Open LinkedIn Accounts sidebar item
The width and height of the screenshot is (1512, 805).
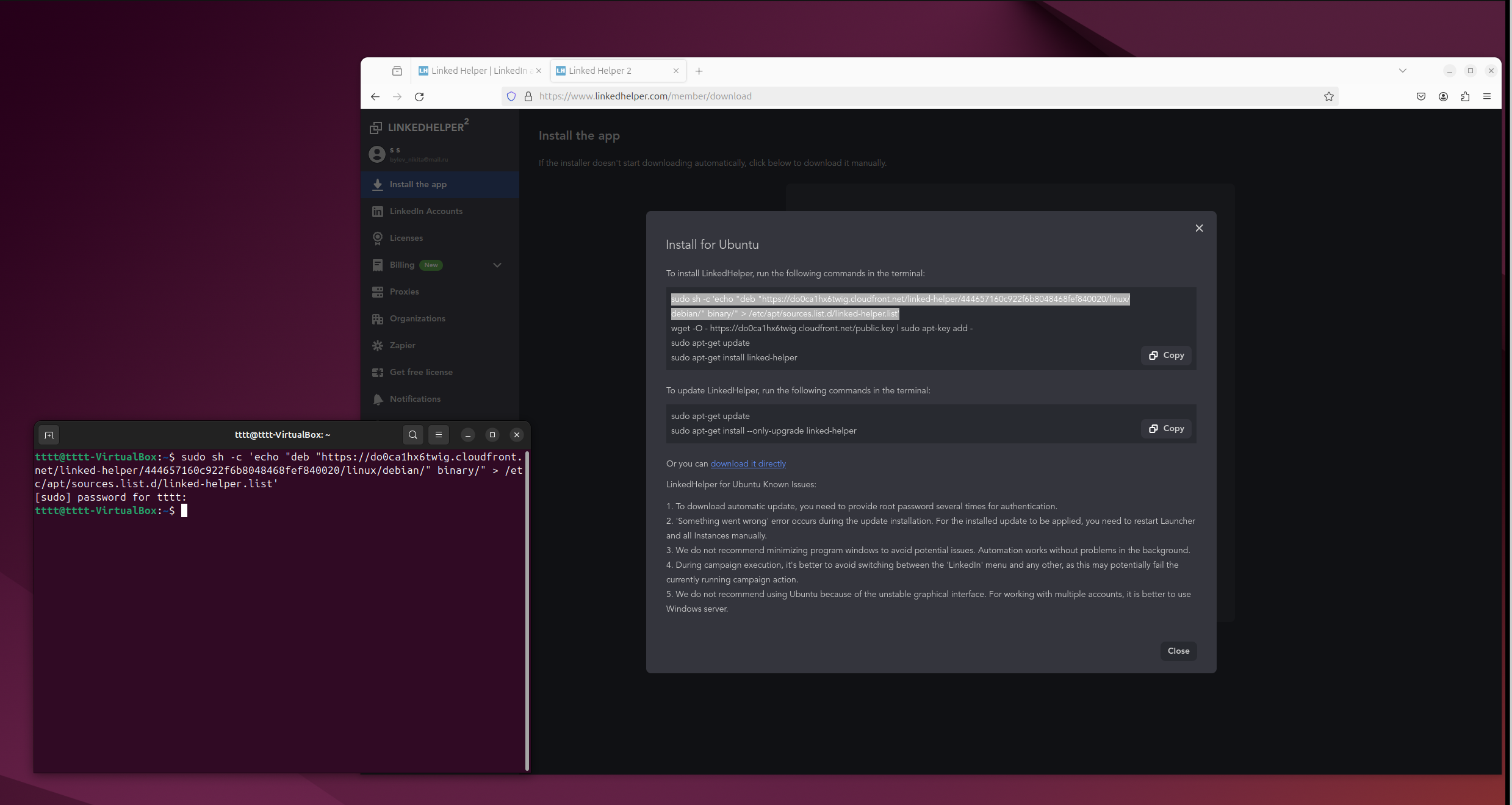pyautogui.click(x=440, y=211)
